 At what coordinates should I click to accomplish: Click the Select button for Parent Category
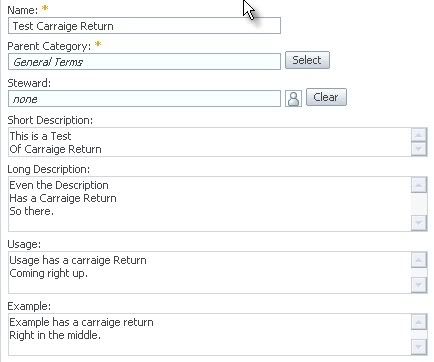(307, 60)
